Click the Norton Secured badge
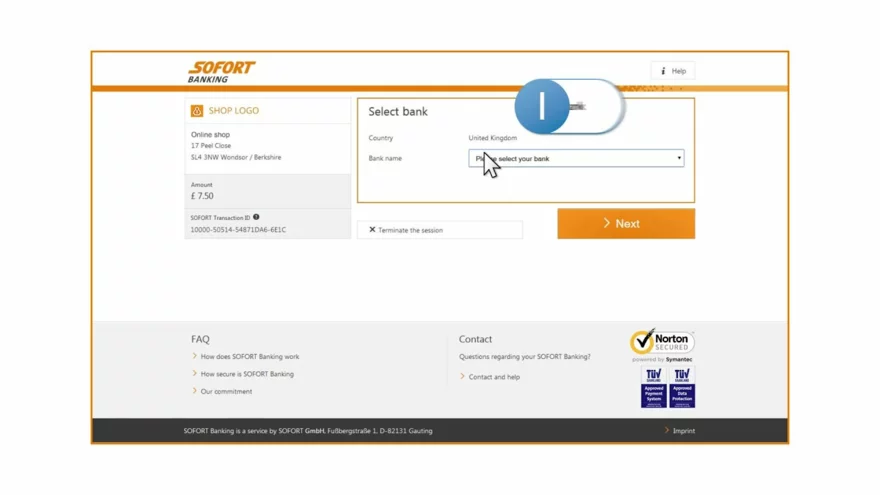Image resolution: width=880 pixels, height=495 pixels. [x=662, y=343]
